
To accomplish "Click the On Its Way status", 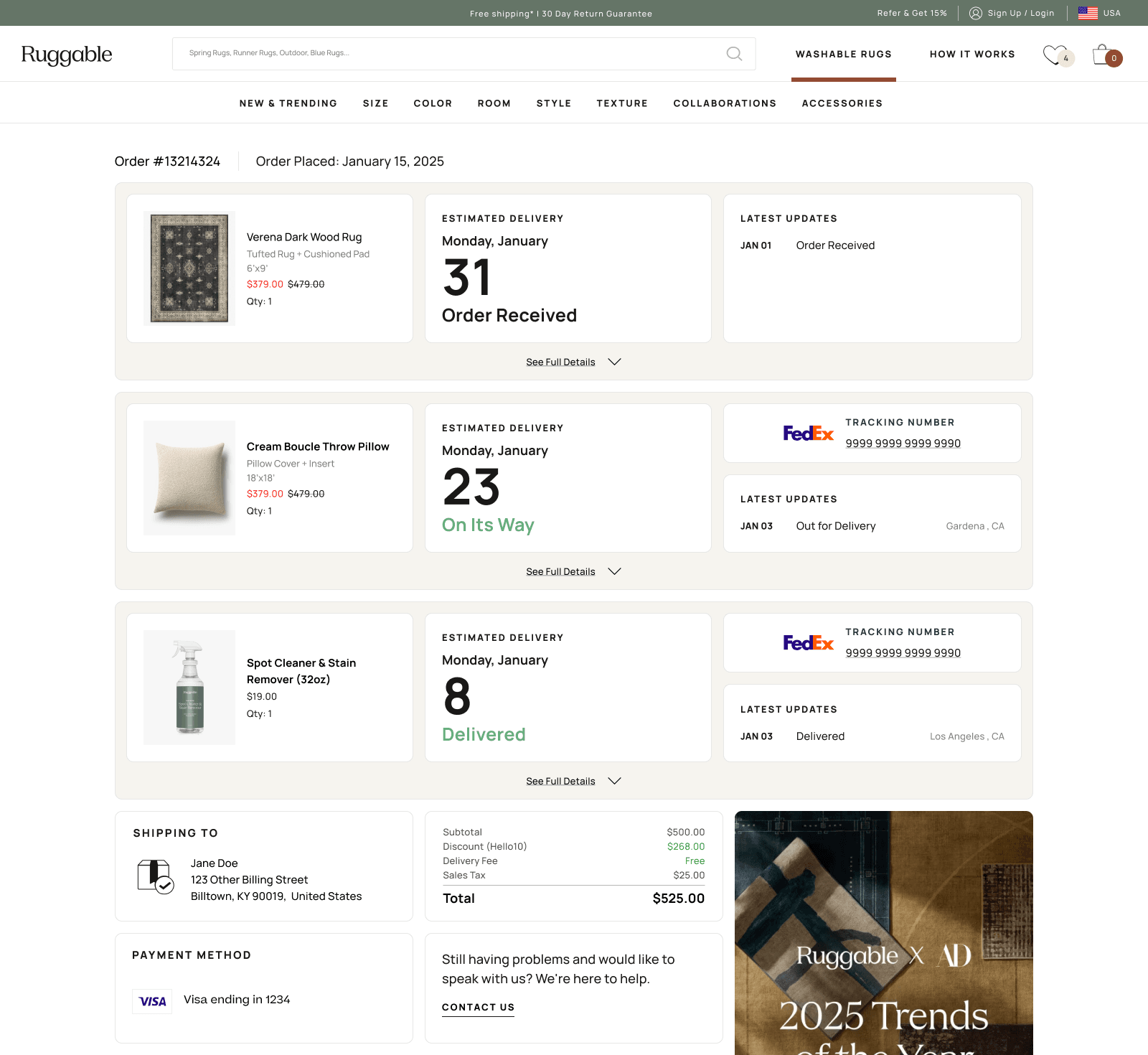I will [x=488, y=525].
